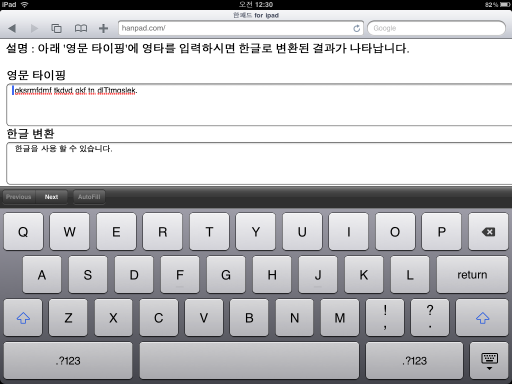Tap the J key
Viewport: 512px width, 384px height.
pyautogui.click(x=318, y=275)
